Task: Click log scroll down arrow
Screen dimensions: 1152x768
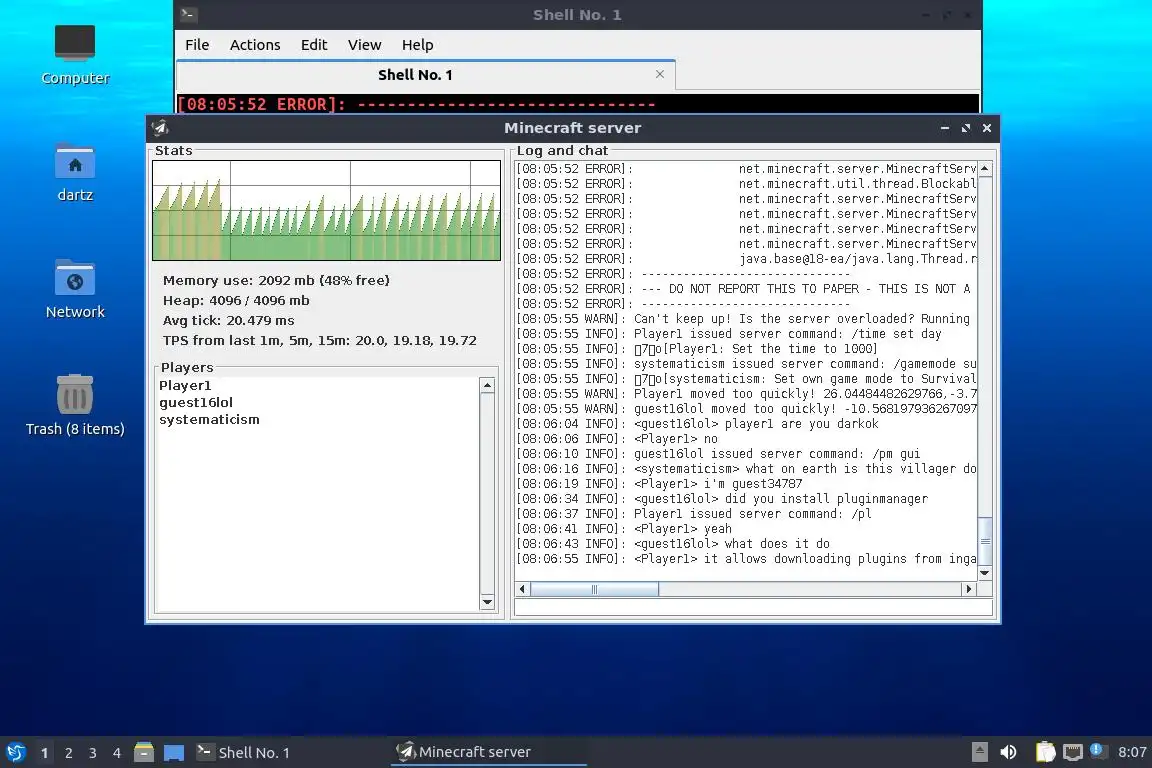Action: point(984,573)
